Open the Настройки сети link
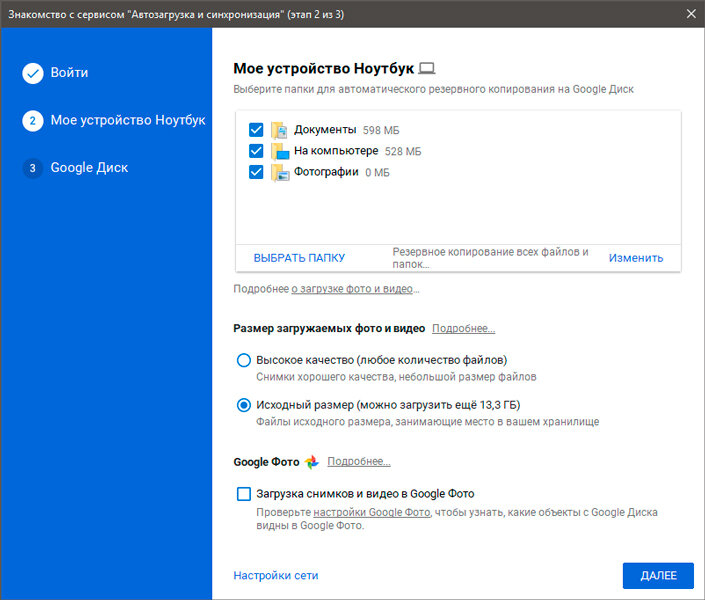Image resolution: width=705 pixels, height=600 pixels. [276, 576]
